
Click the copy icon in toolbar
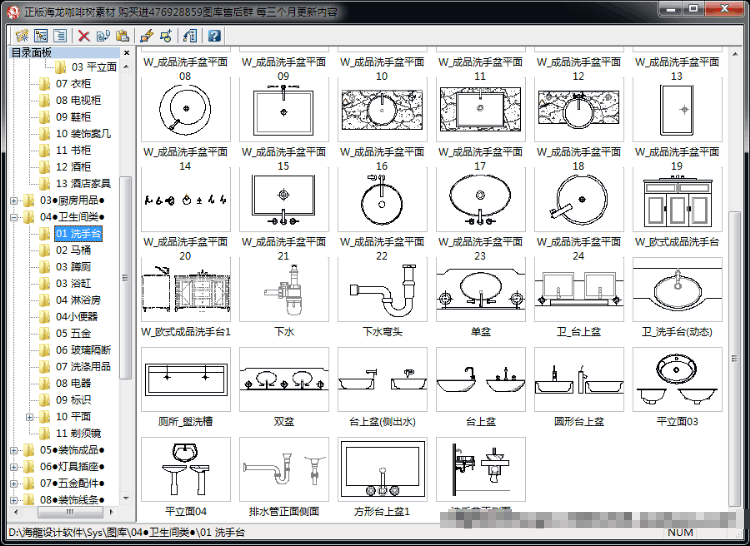click(x=103, y=35)
